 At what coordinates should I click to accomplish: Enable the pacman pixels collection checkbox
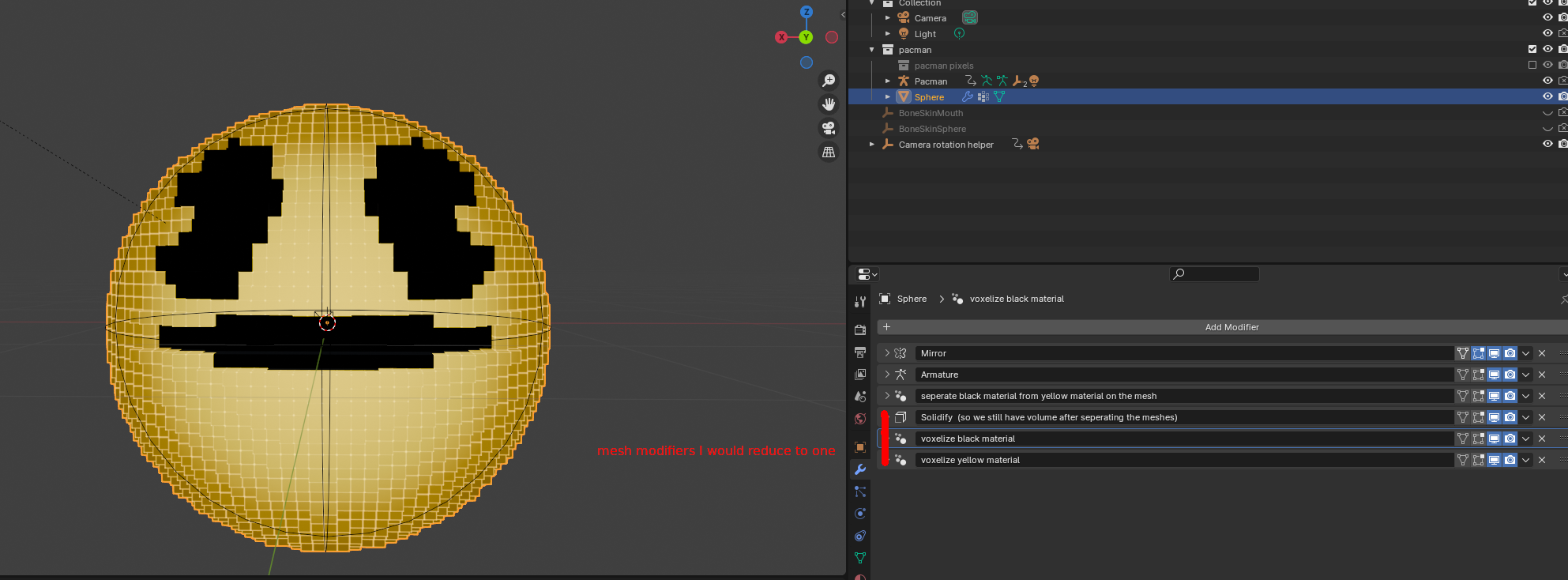(x=1532, y=65)
